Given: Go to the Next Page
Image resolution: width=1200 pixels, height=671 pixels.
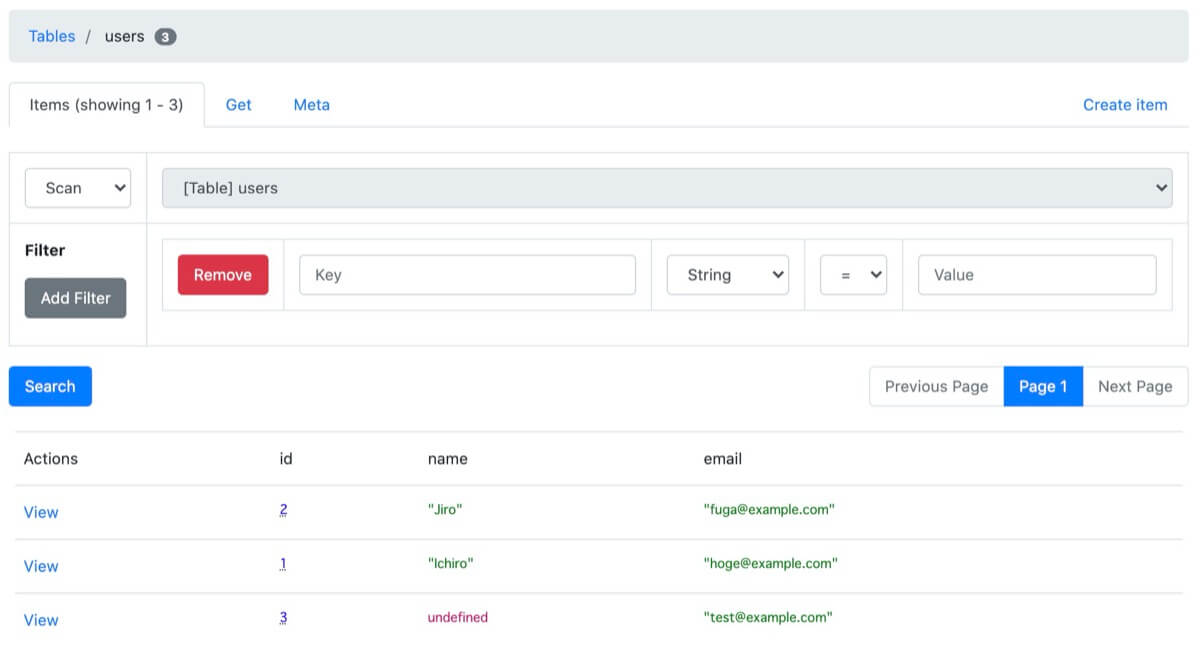Looking at the screenshot, I should [x=1135, y=386].
